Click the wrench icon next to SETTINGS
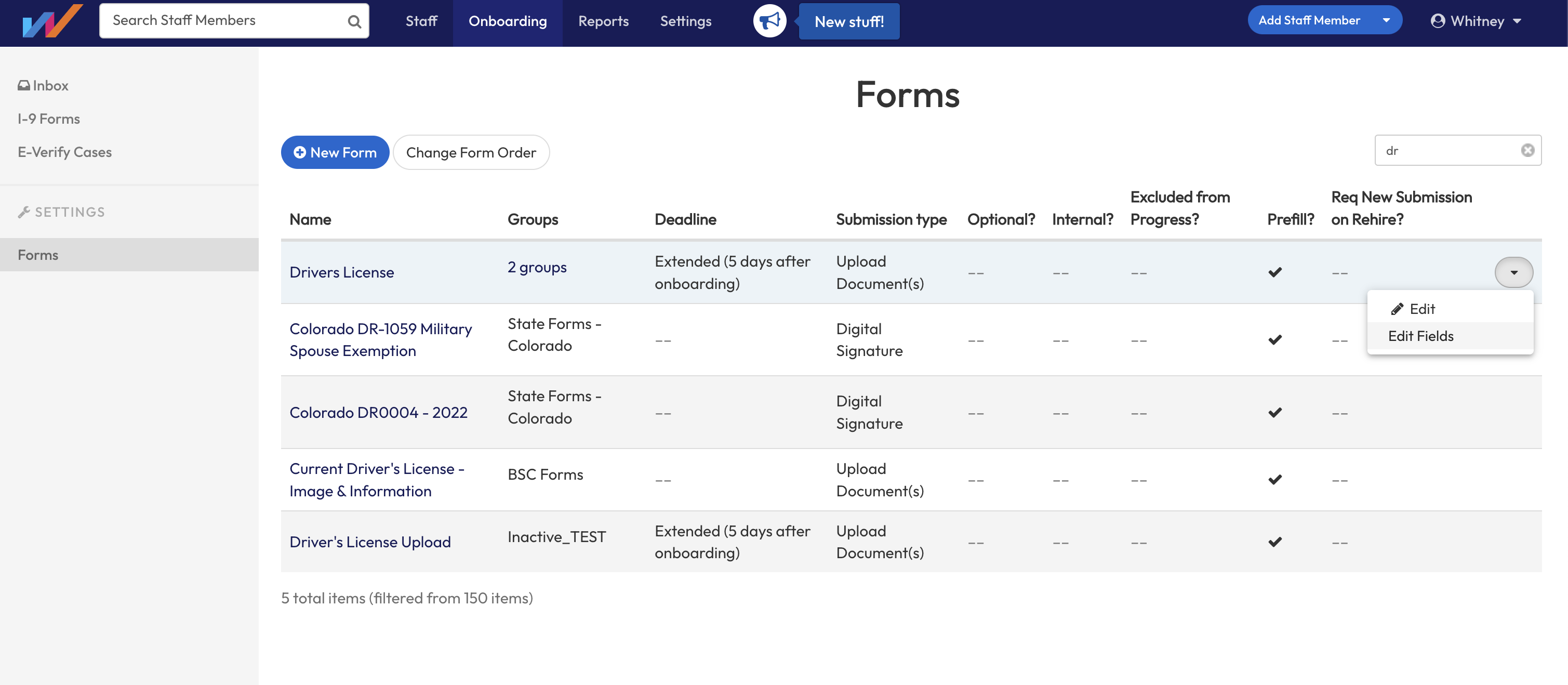 click(24, 212)
